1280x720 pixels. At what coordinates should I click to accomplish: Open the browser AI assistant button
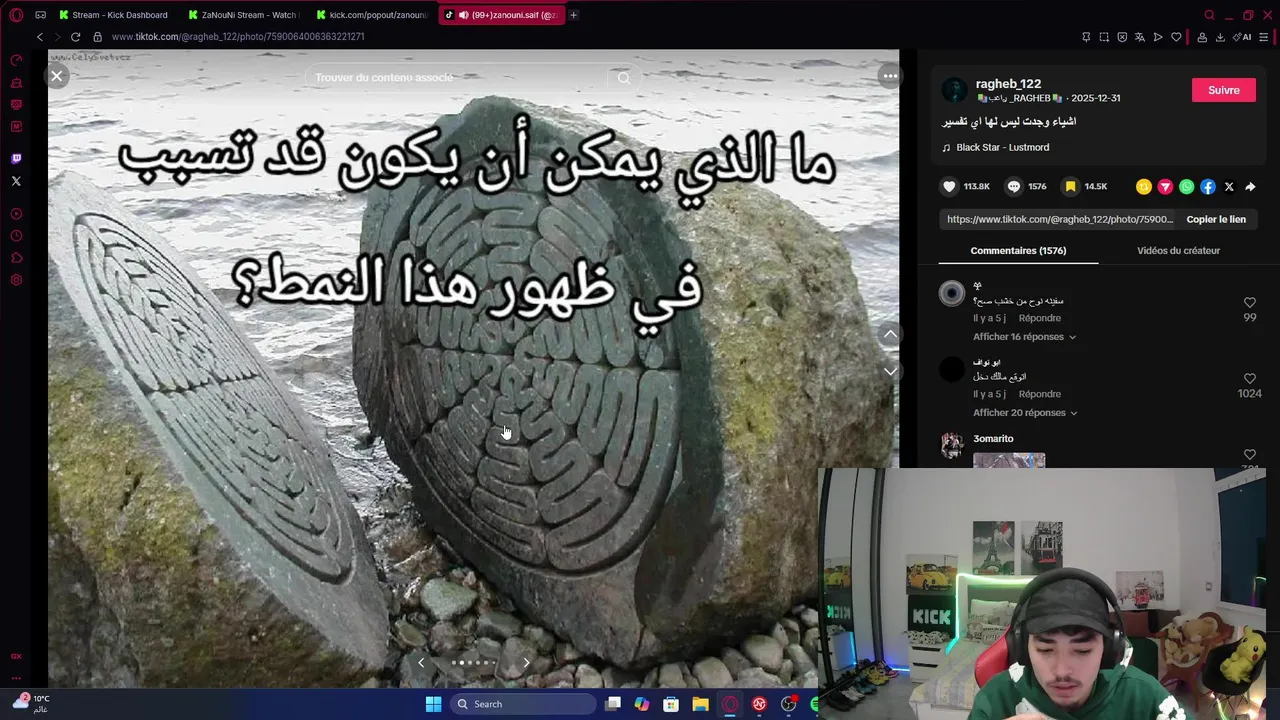click(1244, 37)
